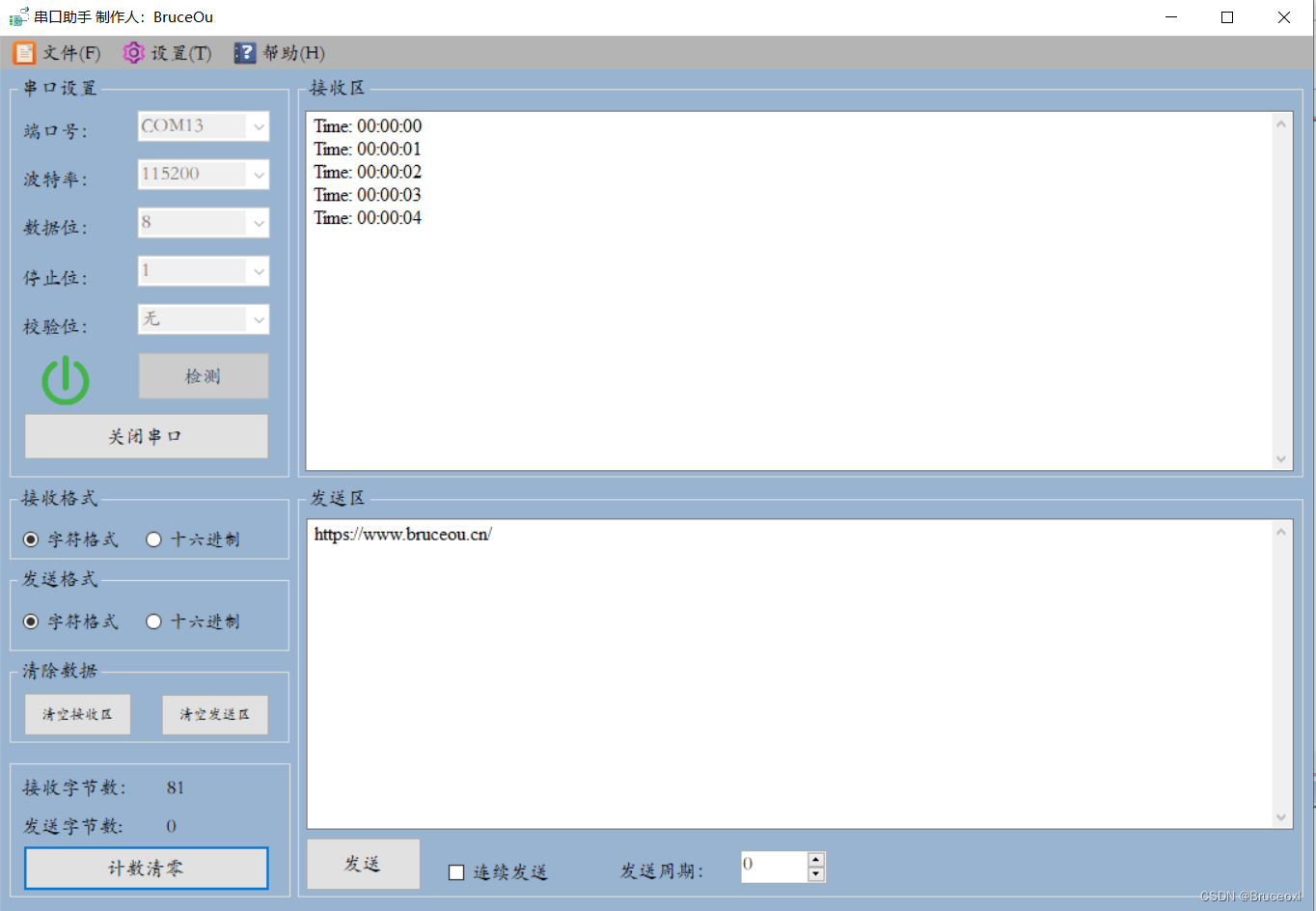Click the orange file icon in menu bar
The width and height of the screenshot is (1316, 911).
coord(24,53)
